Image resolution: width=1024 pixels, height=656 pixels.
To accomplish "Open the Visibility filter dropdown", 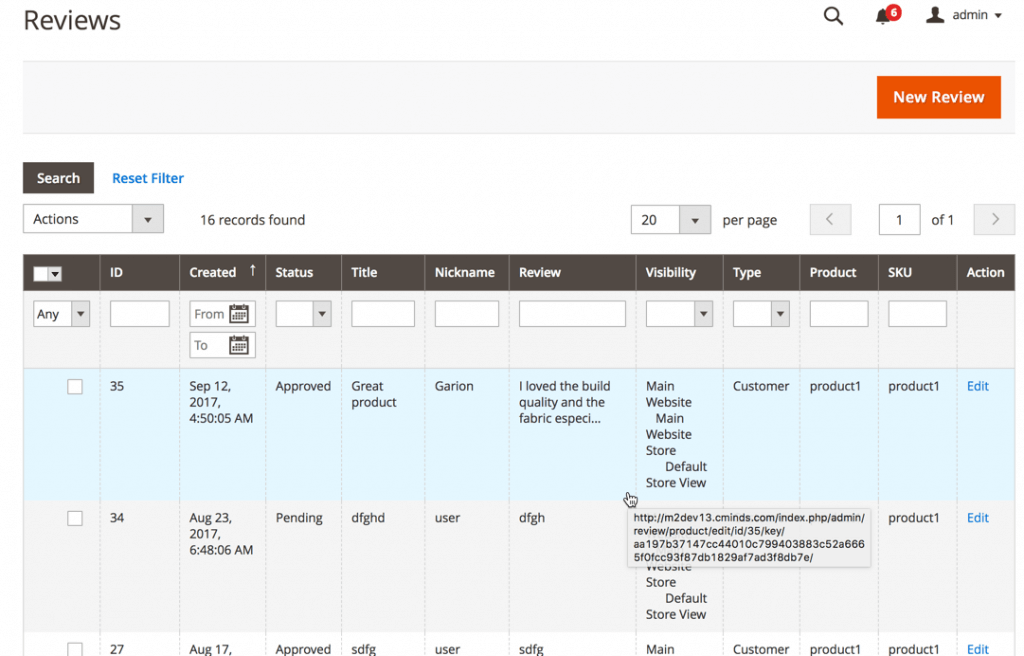I will point(679,313).
